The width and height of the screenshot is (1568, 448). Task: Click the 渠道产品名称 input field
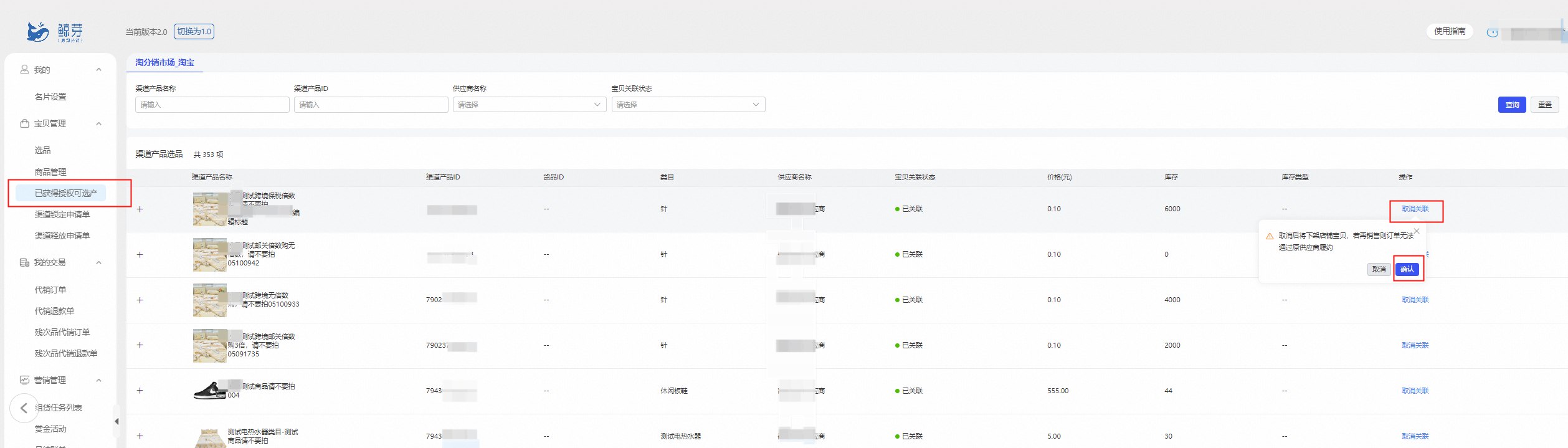pyautogui.click(x=212, y=105)
